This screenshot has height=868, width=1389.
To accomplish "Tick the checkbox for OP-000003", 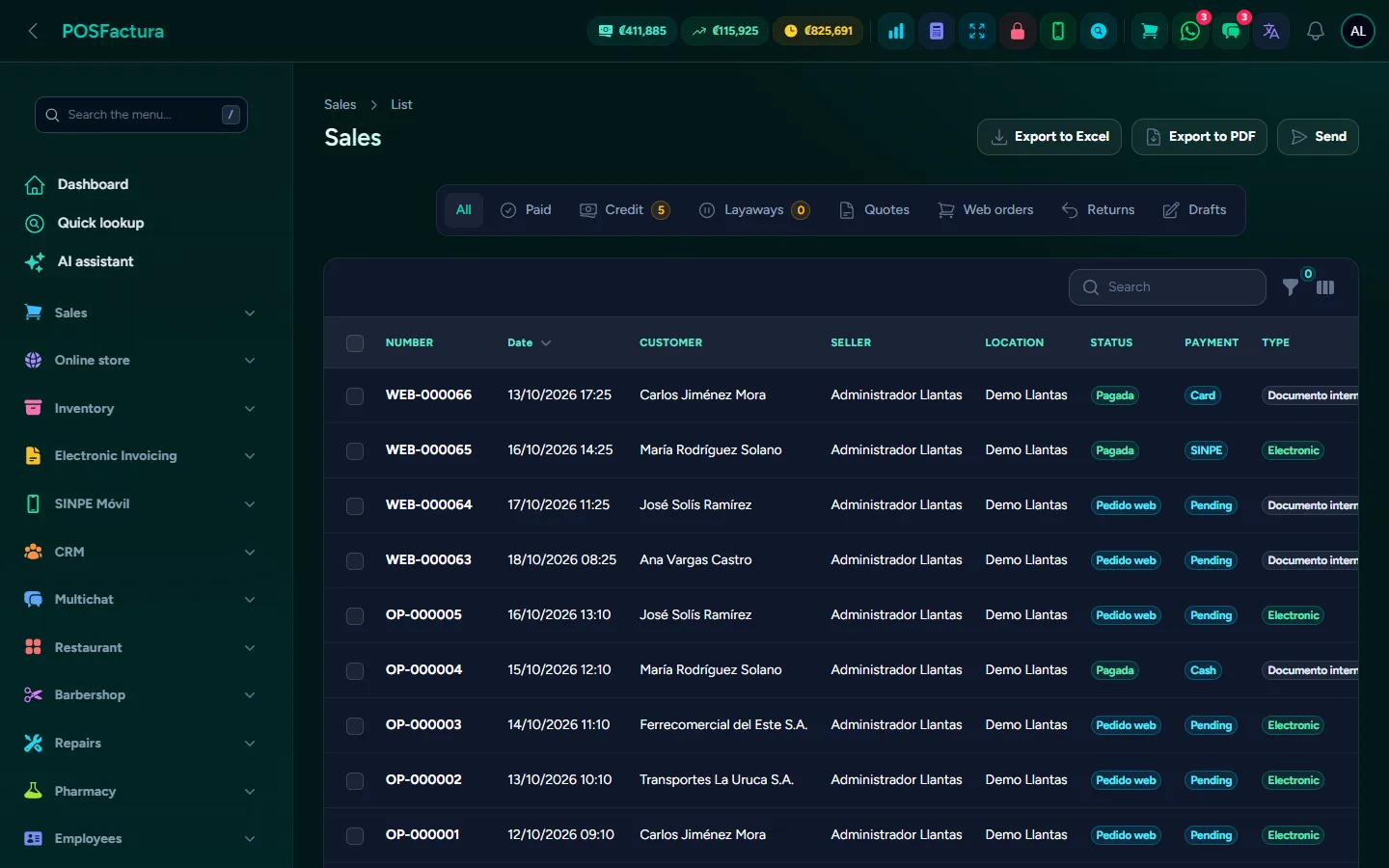I will coord(355,725).
